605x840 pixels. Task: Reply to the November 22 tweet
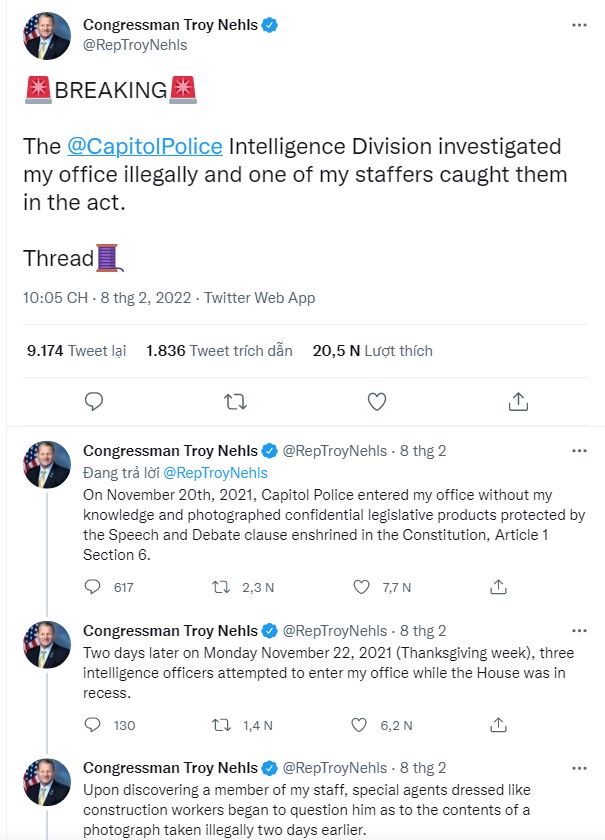[x=94, y=725]
